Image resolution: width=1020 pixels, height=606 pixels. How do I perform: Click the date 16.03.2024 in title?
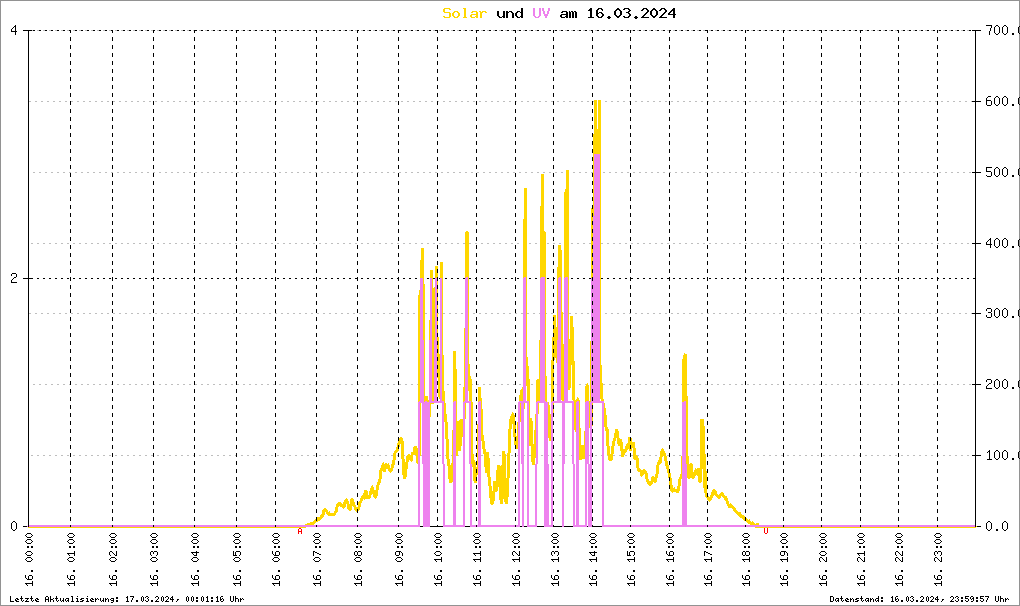(631, 13)
